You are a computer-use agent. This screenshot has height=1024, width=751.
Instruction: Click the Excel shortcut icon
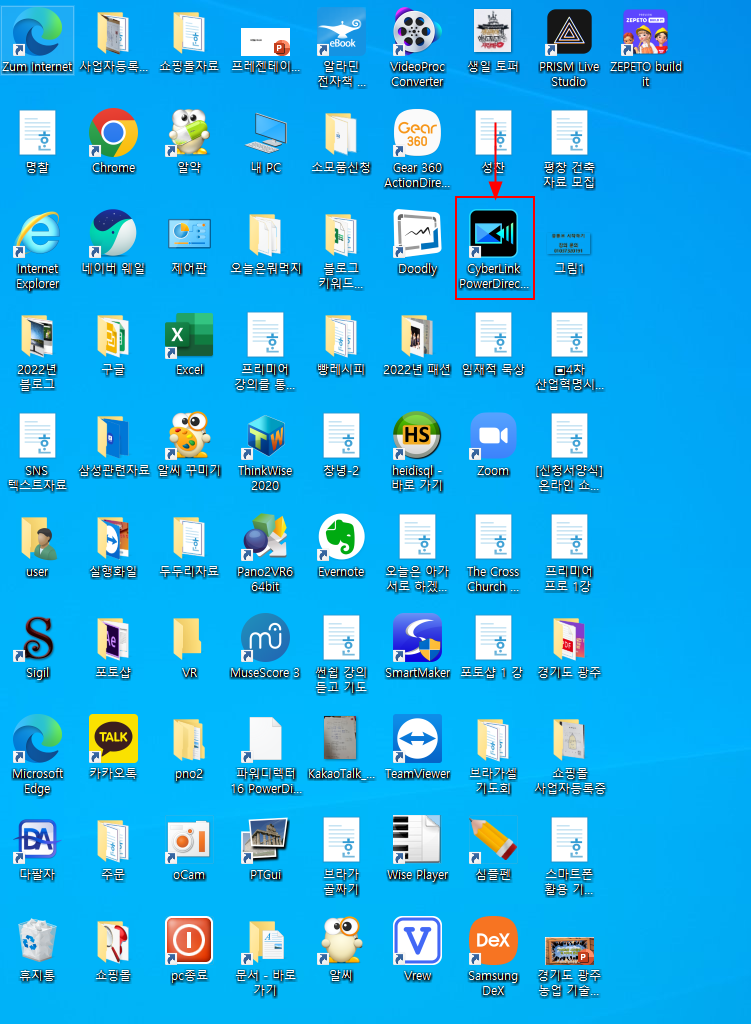pos(189,336)
